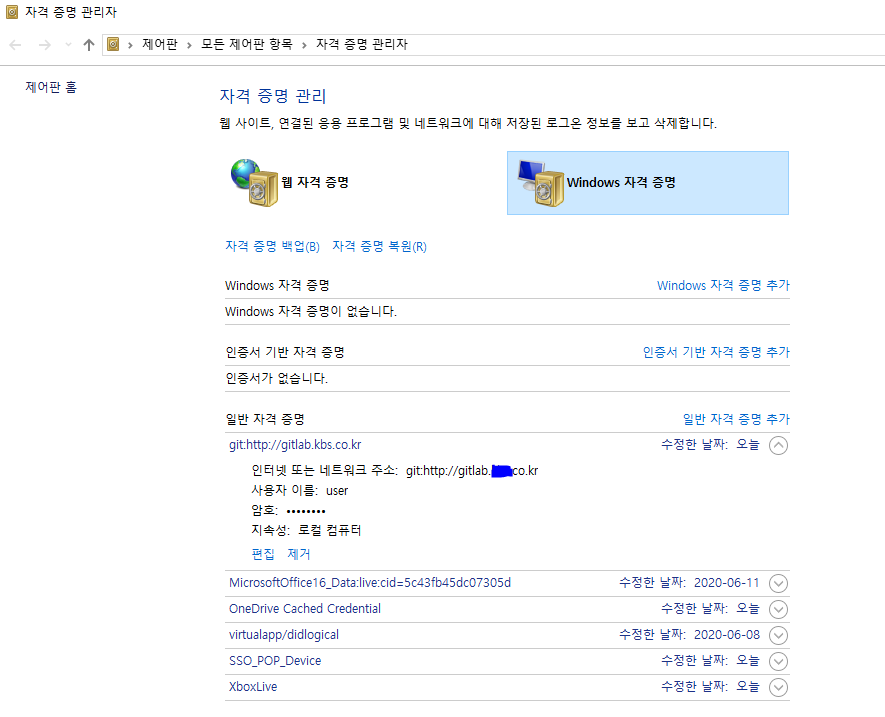Select the 웹 자격 증명 safe icon
The image size is (885, 717).
[255, 182]
